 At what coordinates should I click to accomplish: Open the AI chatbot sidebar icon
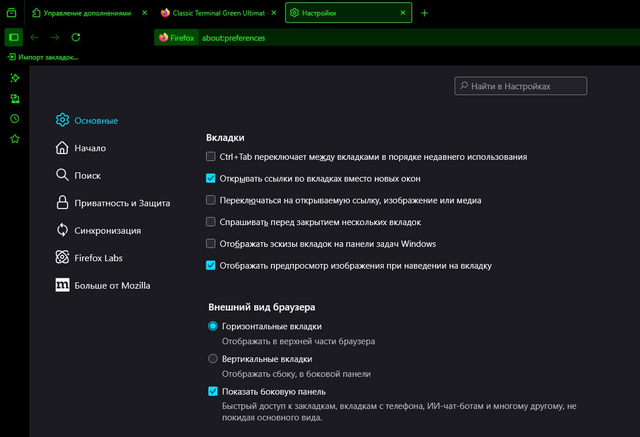[15, 78]
